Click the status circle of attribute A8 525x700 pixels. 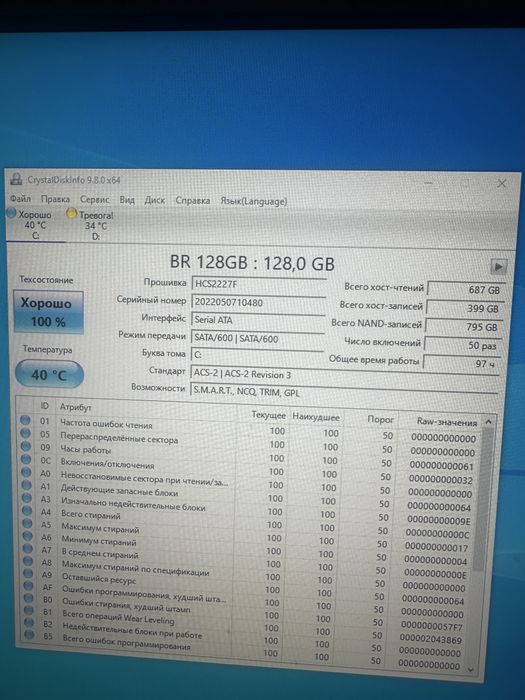(29, 561)
